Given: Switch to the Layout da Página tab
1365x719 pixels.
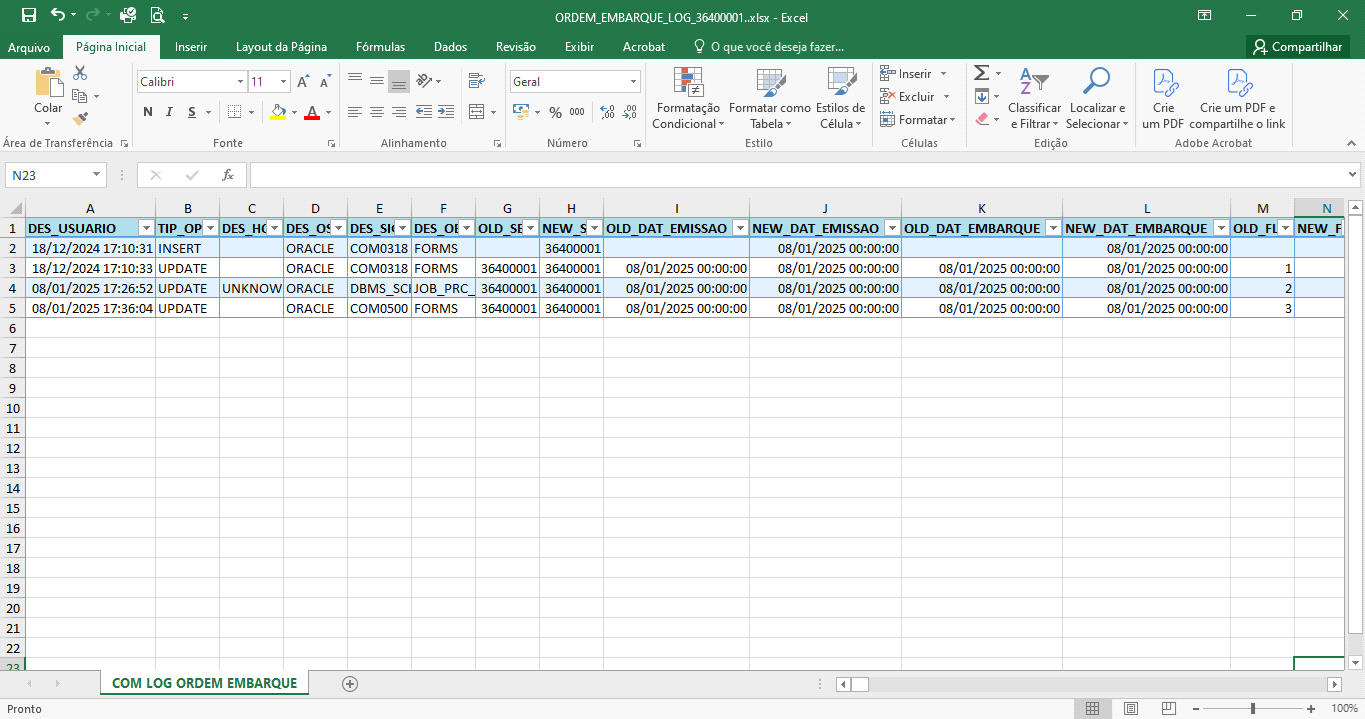Looking at the screenshot, I should click(281, 47).
